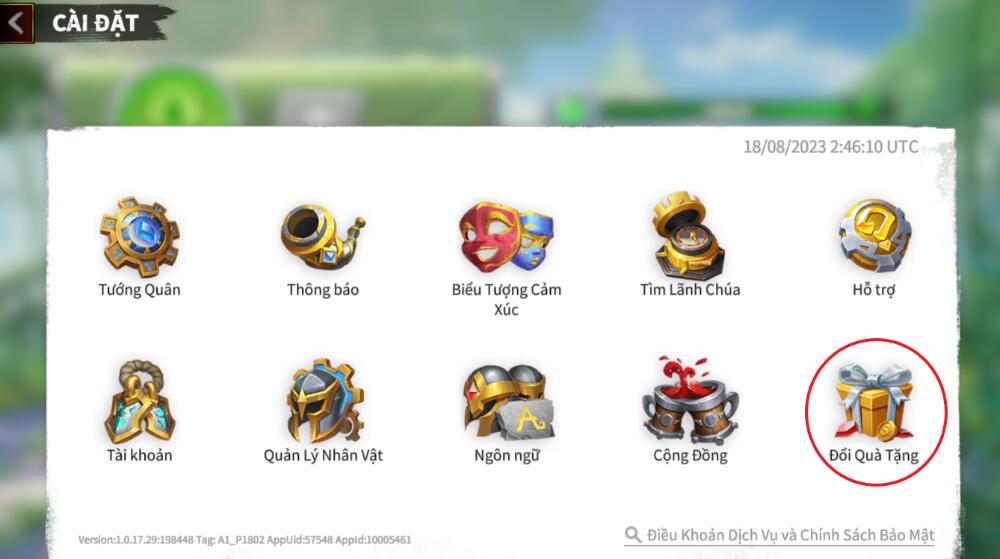
Task: Click the Đổi Quà Tặng text label
Action: point(874,456)
